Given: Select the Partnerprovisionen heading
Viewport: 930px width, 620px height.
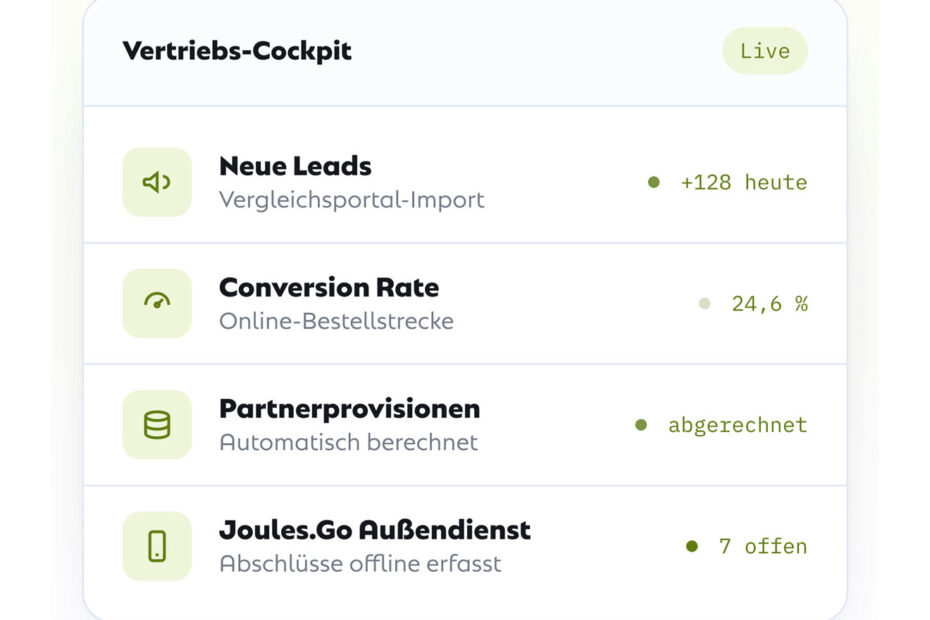Looking at the screenshot, I should click(349, 409).
